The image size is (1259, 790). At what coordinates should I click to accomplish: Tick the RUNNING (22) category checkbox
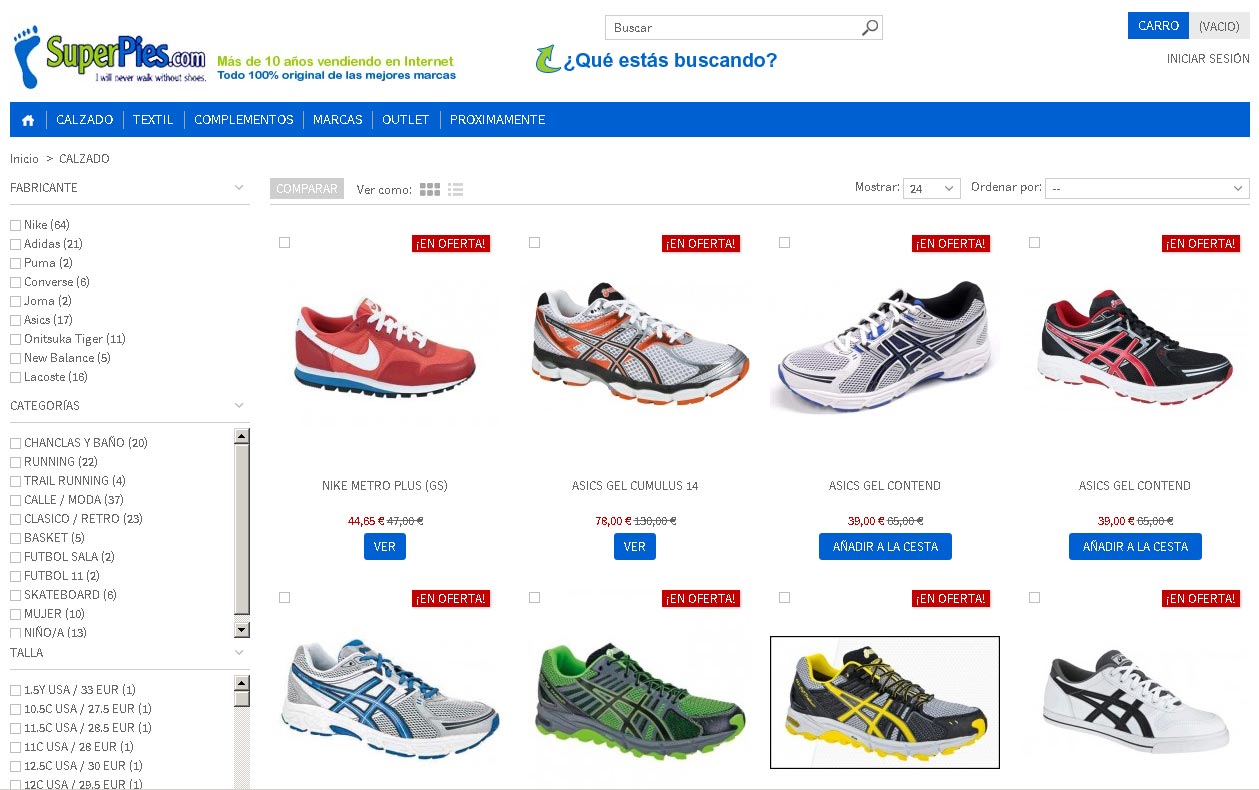[15, 462]
